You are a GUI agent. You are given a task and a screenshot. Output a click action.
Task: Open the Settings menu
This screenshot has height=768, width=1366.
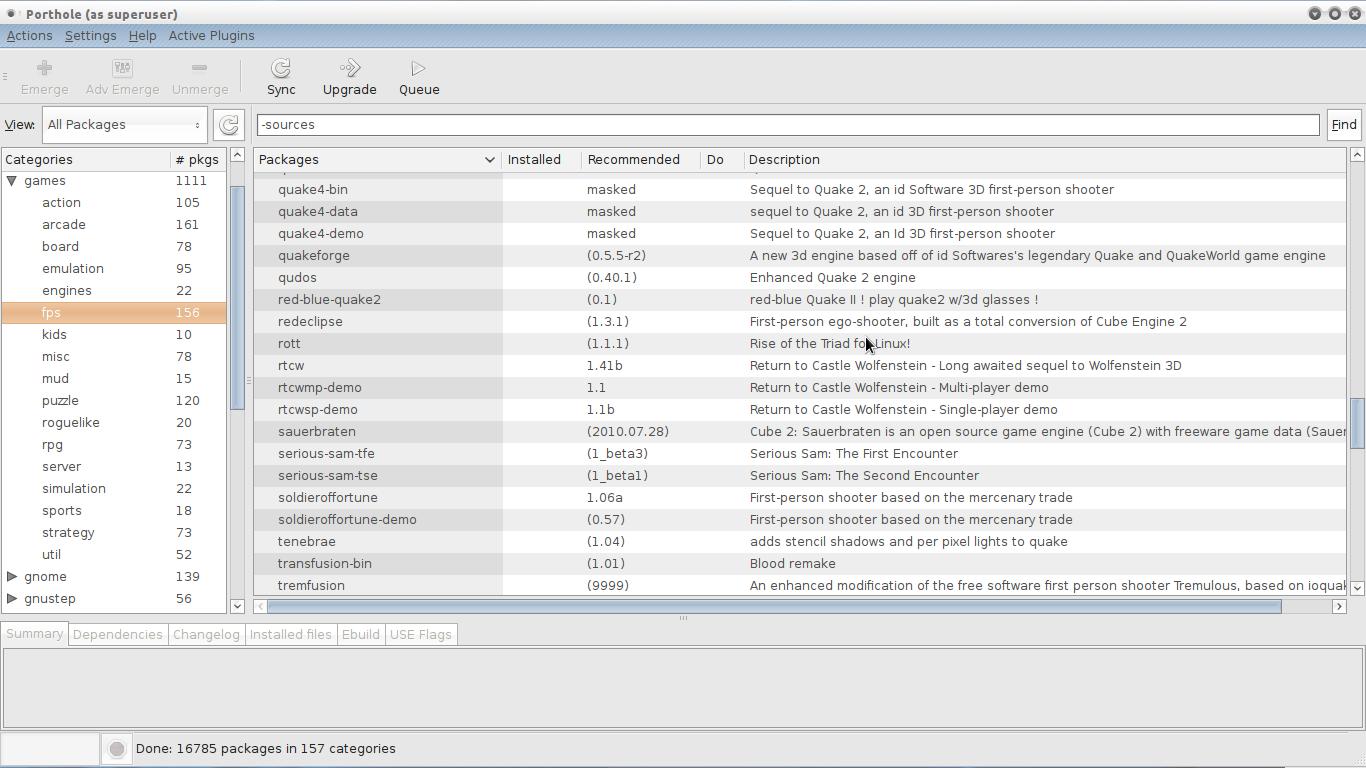pyautogui.click(x=90, y=36)
